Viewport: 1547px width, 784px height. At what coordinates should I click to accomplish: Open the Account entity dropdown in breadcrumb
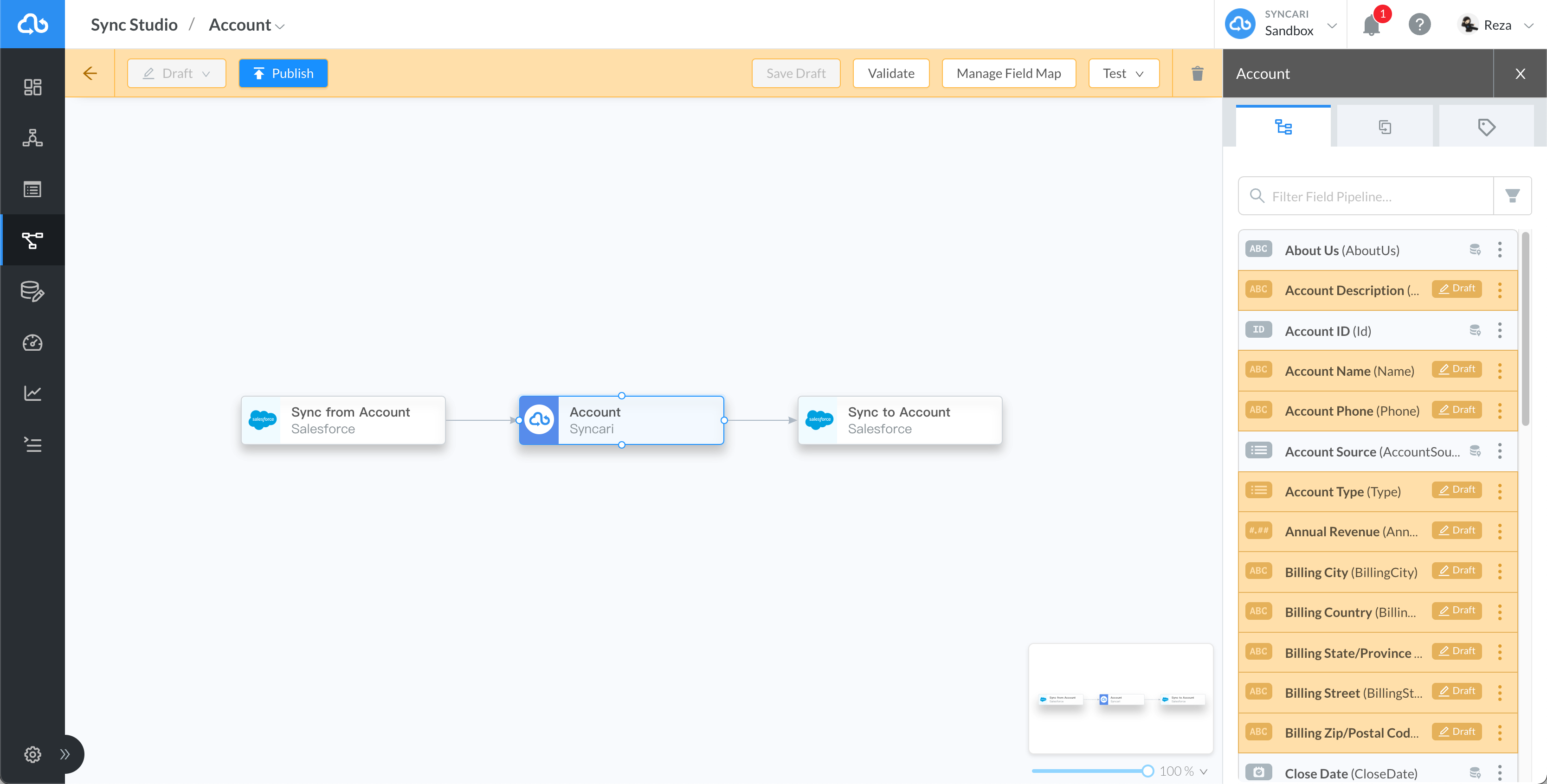pyautogui.click(x=246, y=25)
